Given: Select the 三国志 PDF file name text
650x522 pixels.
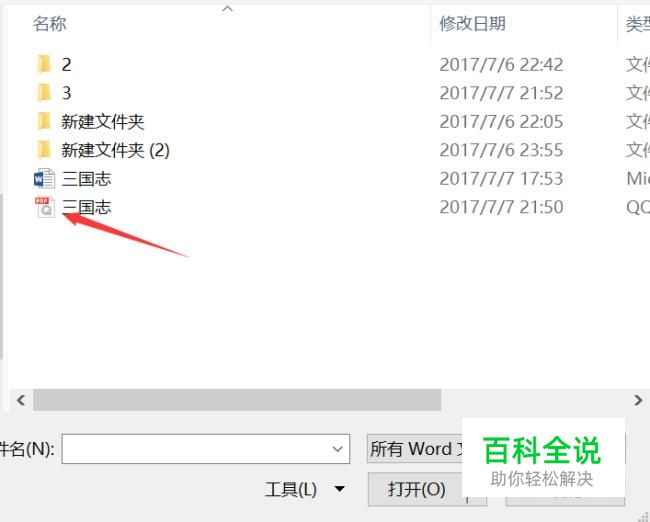Looking at the screenshot, I should click(86, 207).
